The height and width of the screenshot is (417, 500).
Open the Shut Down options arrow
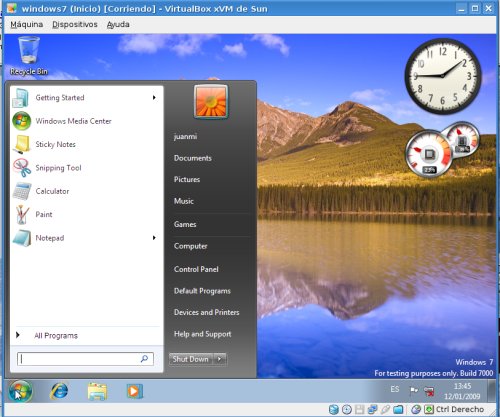(219, 359)
